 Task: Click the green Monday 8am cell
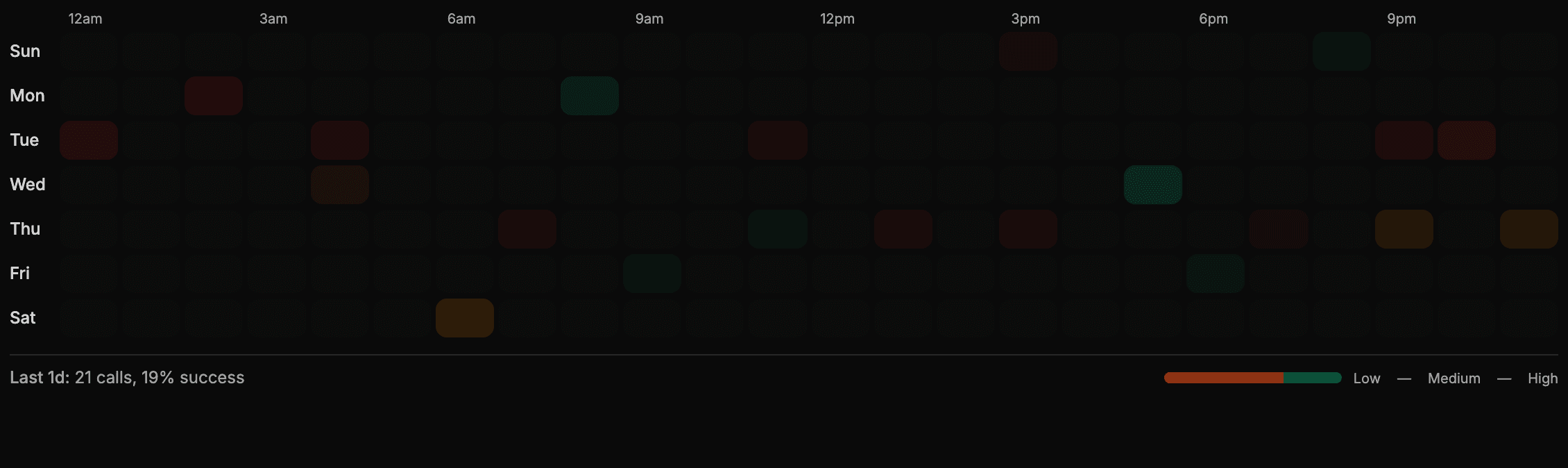coord(590,96)
